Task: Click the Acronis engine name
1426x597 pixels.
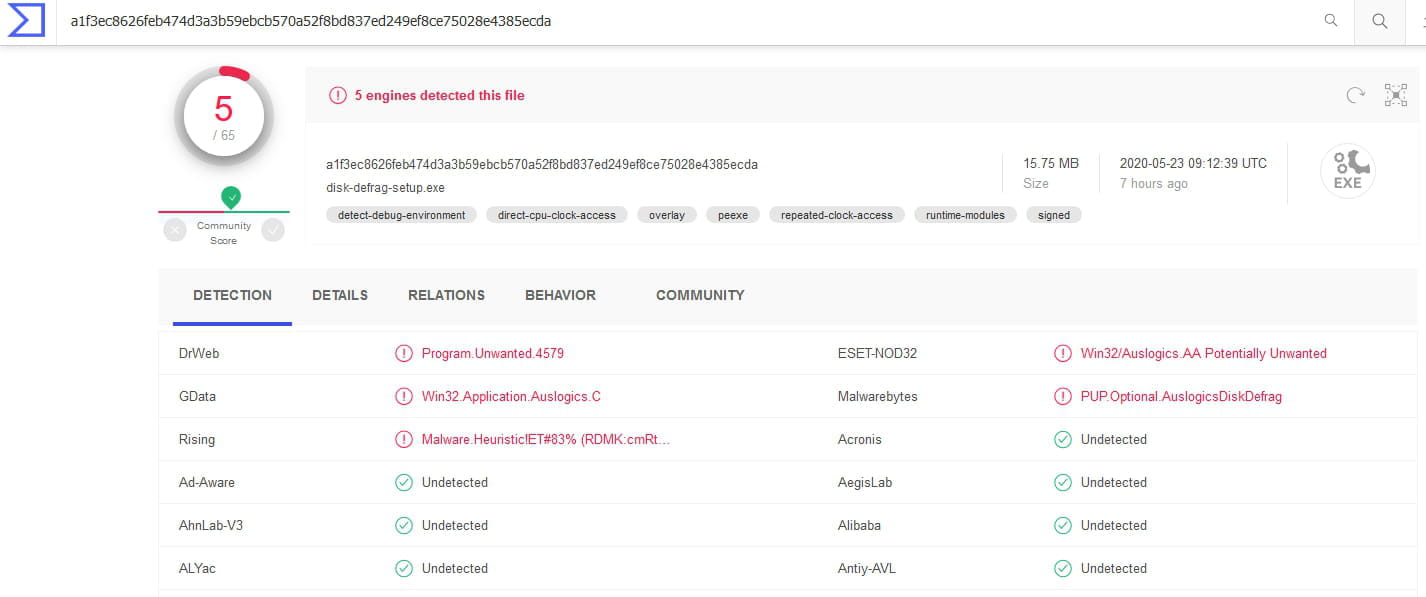Action: click(860, 439)
